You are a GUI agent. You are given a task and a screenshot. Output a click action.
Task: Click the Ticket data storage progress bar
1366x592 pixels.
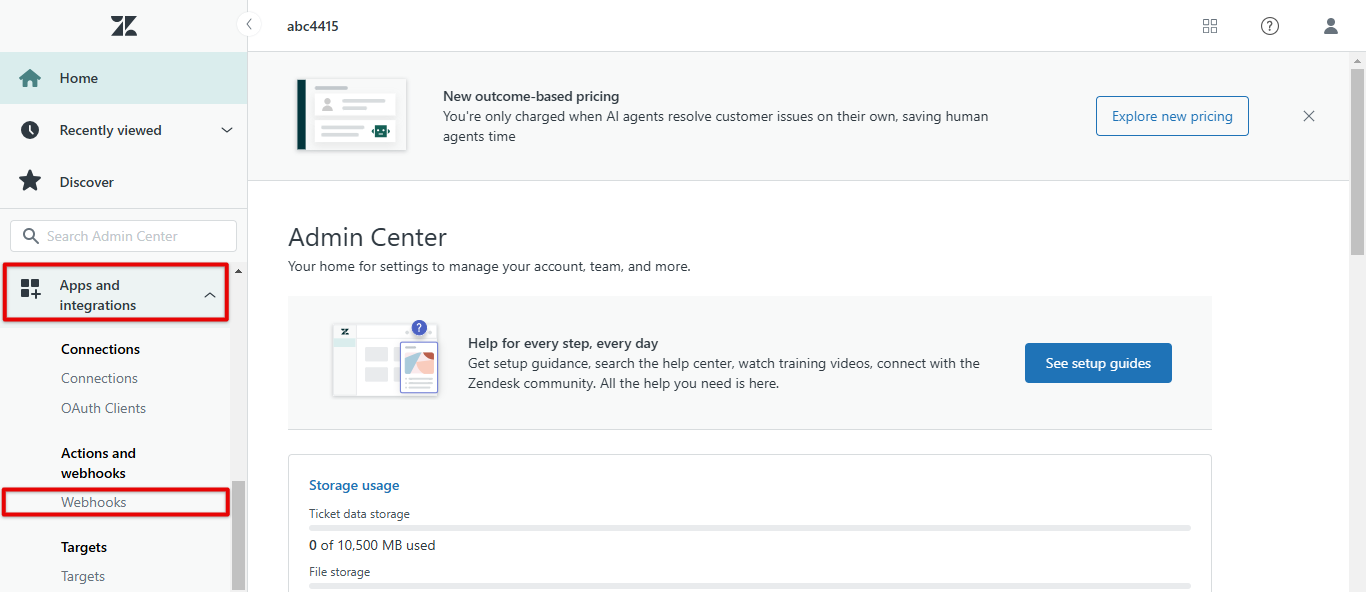[749, 527]
